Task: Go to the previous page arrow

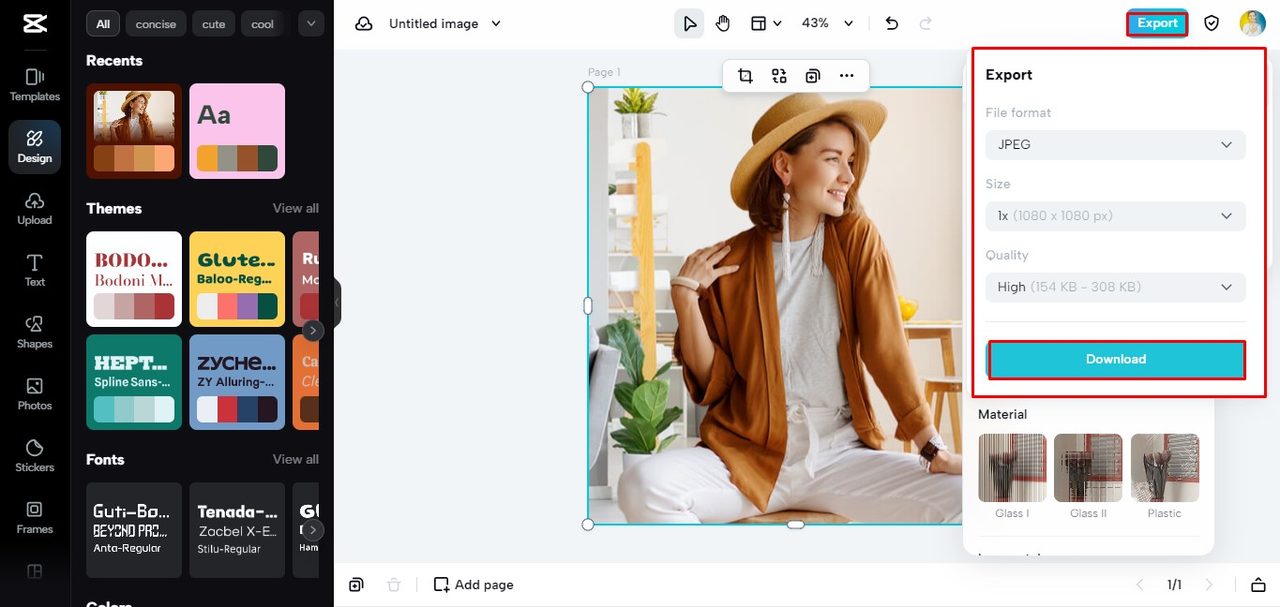Action: click(x=1139, y=585)
